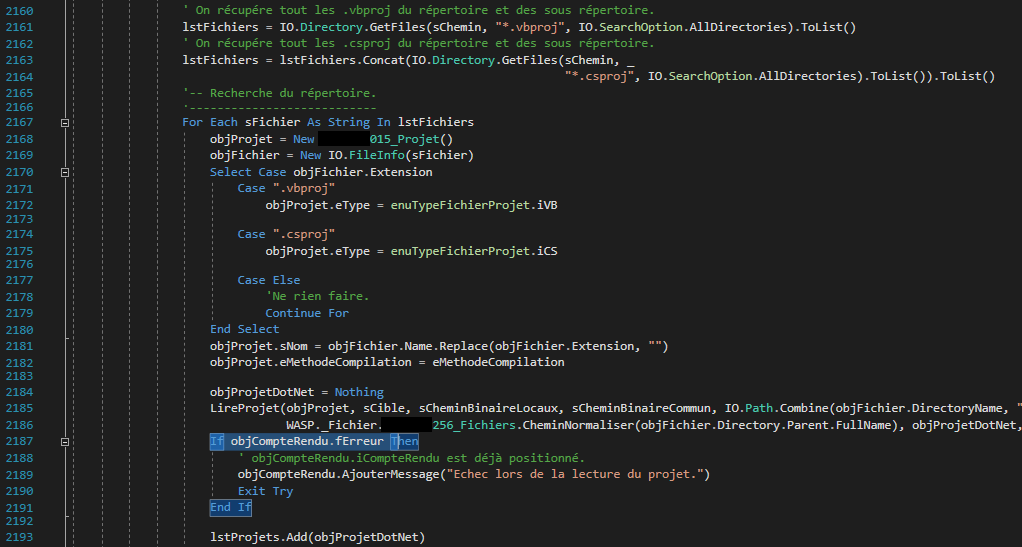
Task: Collapse the For Each block at line 2167
Action: coord(65,123)
